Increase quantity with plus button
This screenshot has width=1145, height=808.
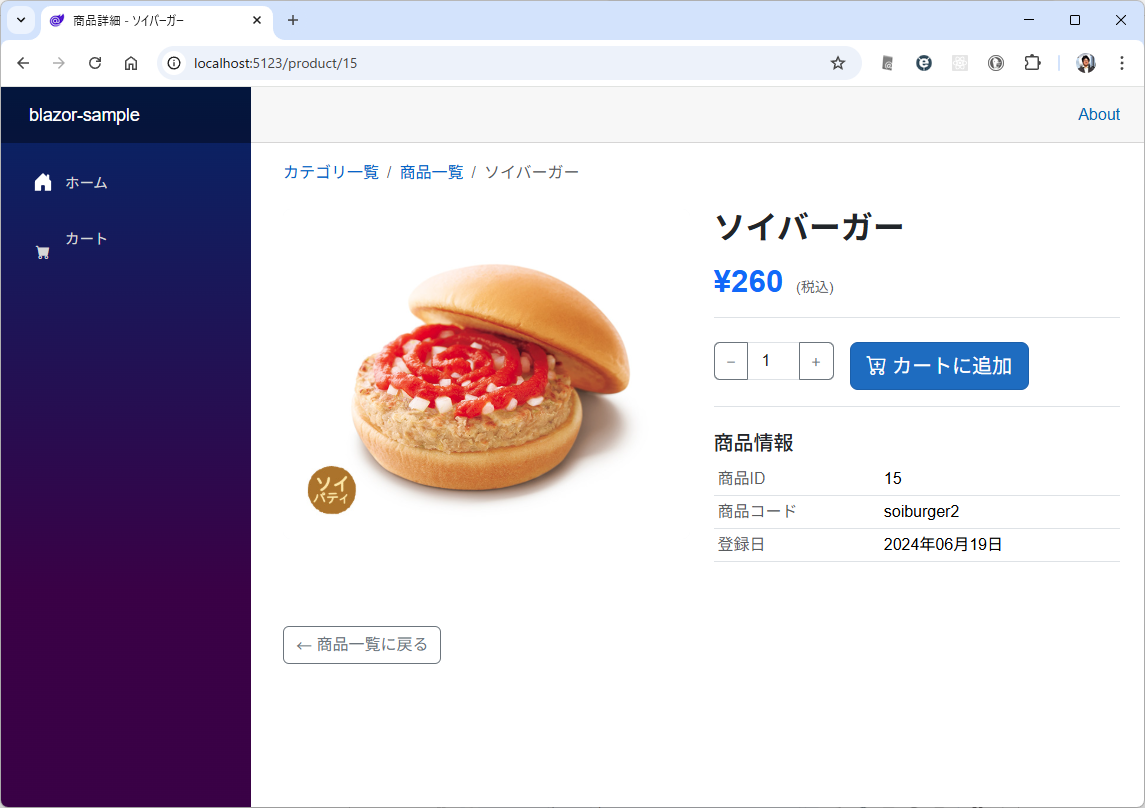[816, 361]
